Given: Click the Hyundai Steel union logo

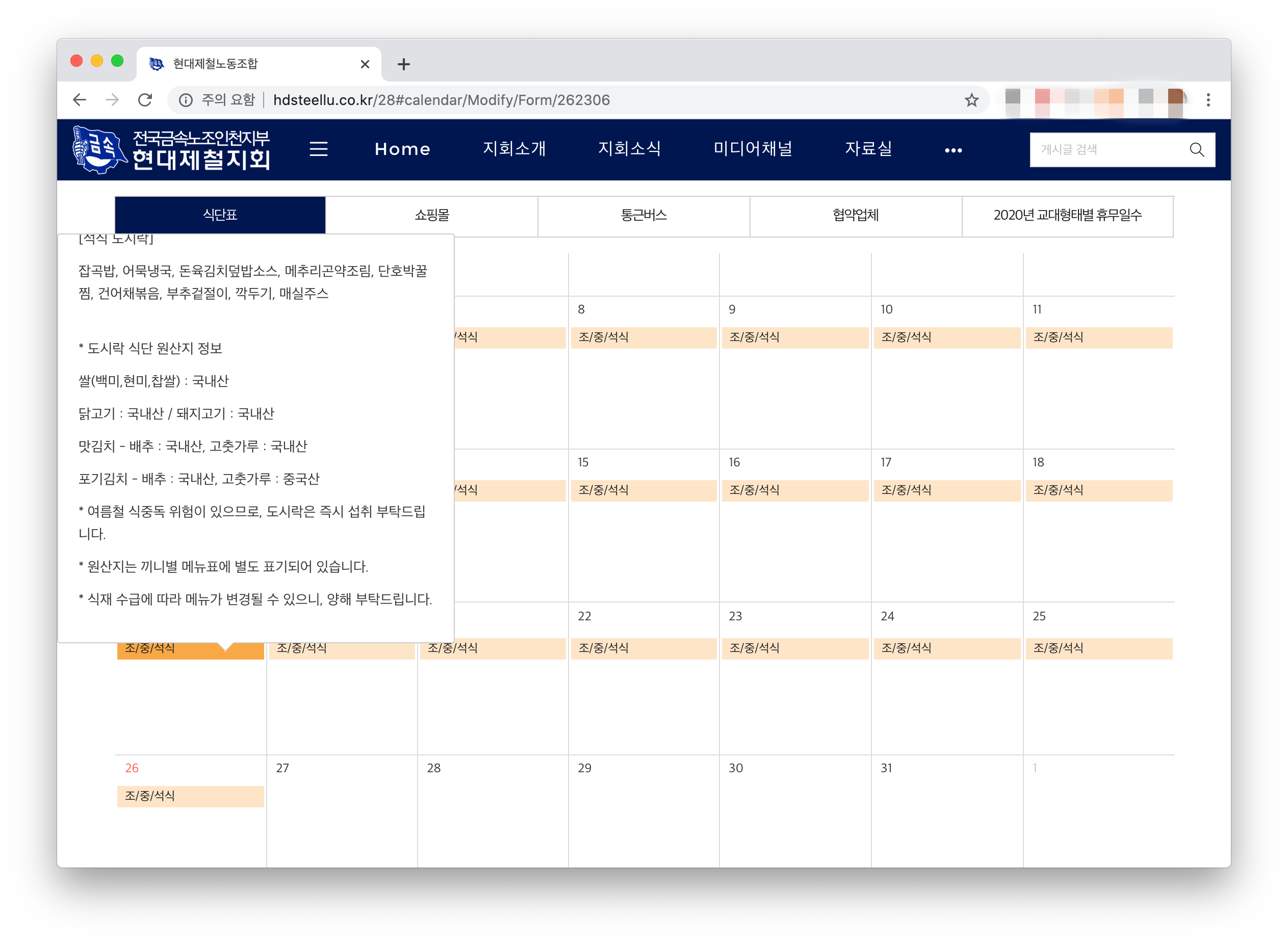Looking at the screenshot, I should coord(171,149).
